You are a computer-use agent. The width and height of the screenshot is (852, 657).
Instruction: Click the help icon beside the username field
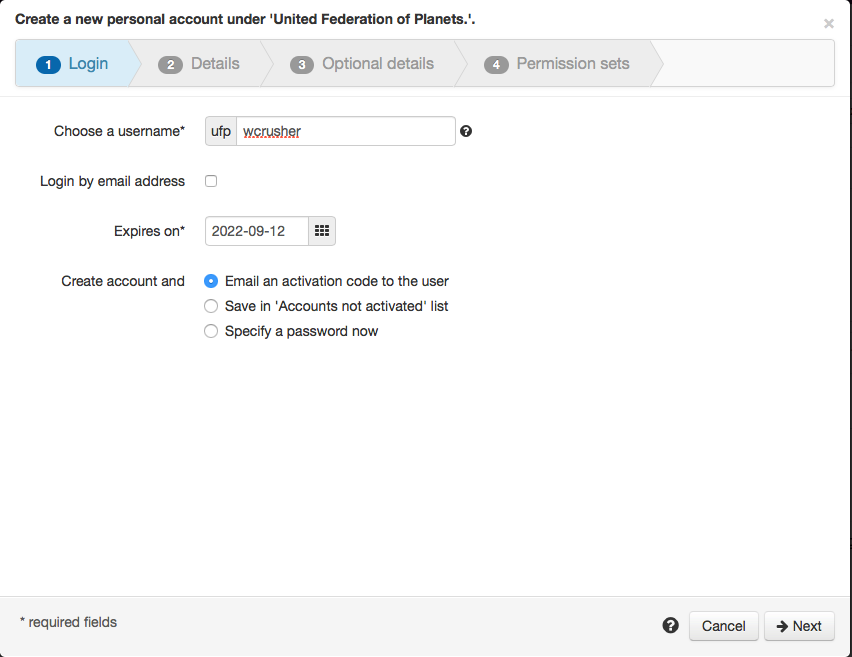(x=466, y=131)
